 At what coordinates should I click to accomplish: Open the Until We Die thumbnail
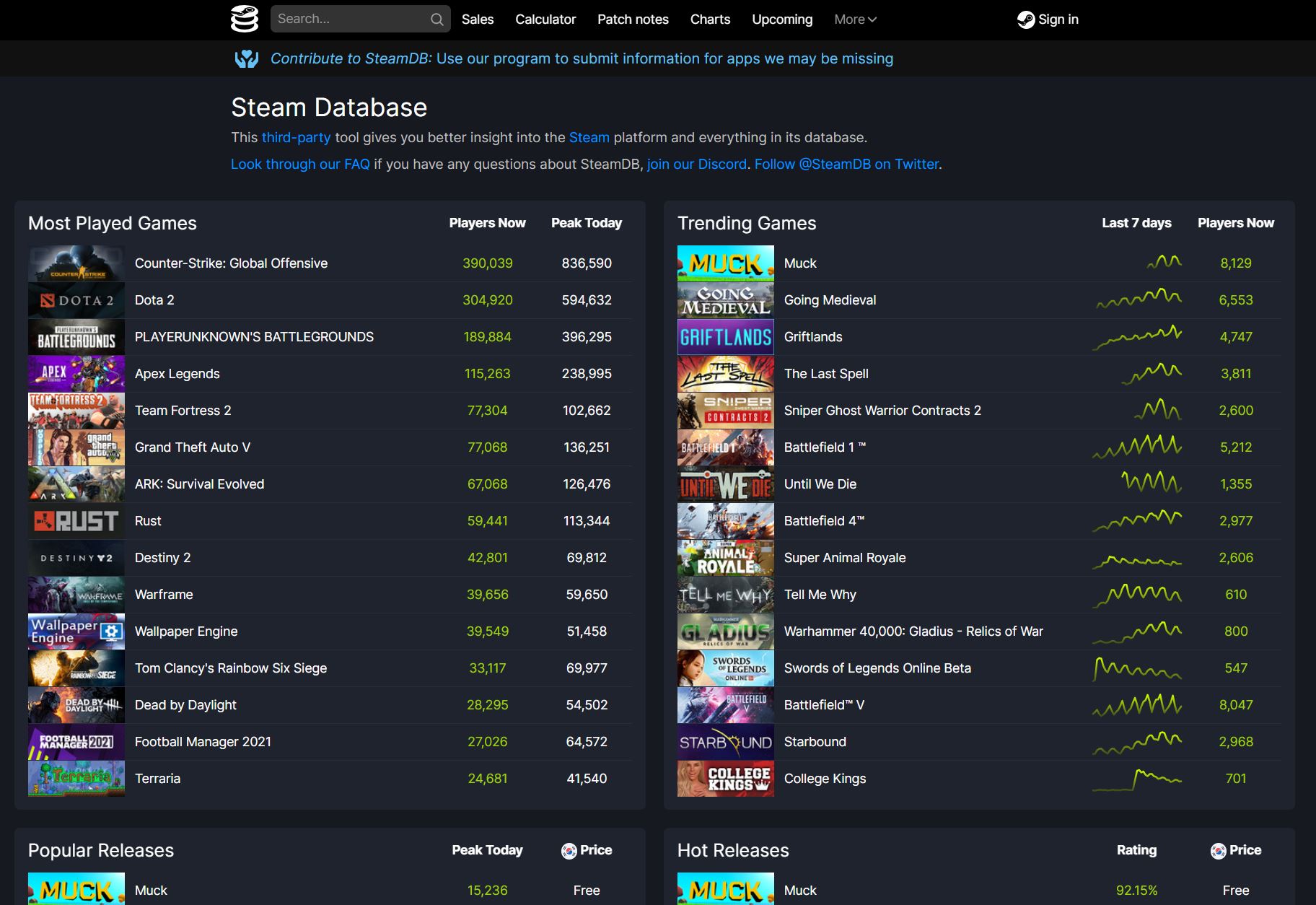pyautogui.click(x=726, y=484)
